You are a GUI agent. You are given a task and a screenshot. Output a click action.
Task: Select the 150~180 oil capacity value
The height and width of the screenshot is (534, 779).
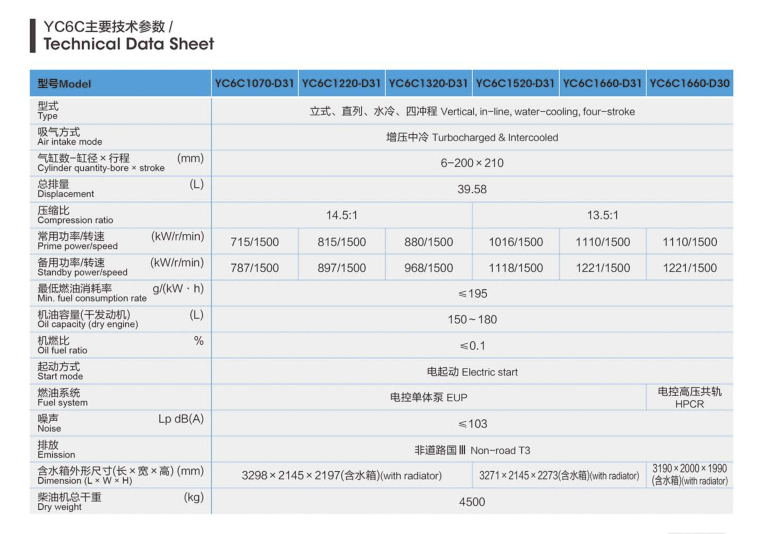click(472, 320)
